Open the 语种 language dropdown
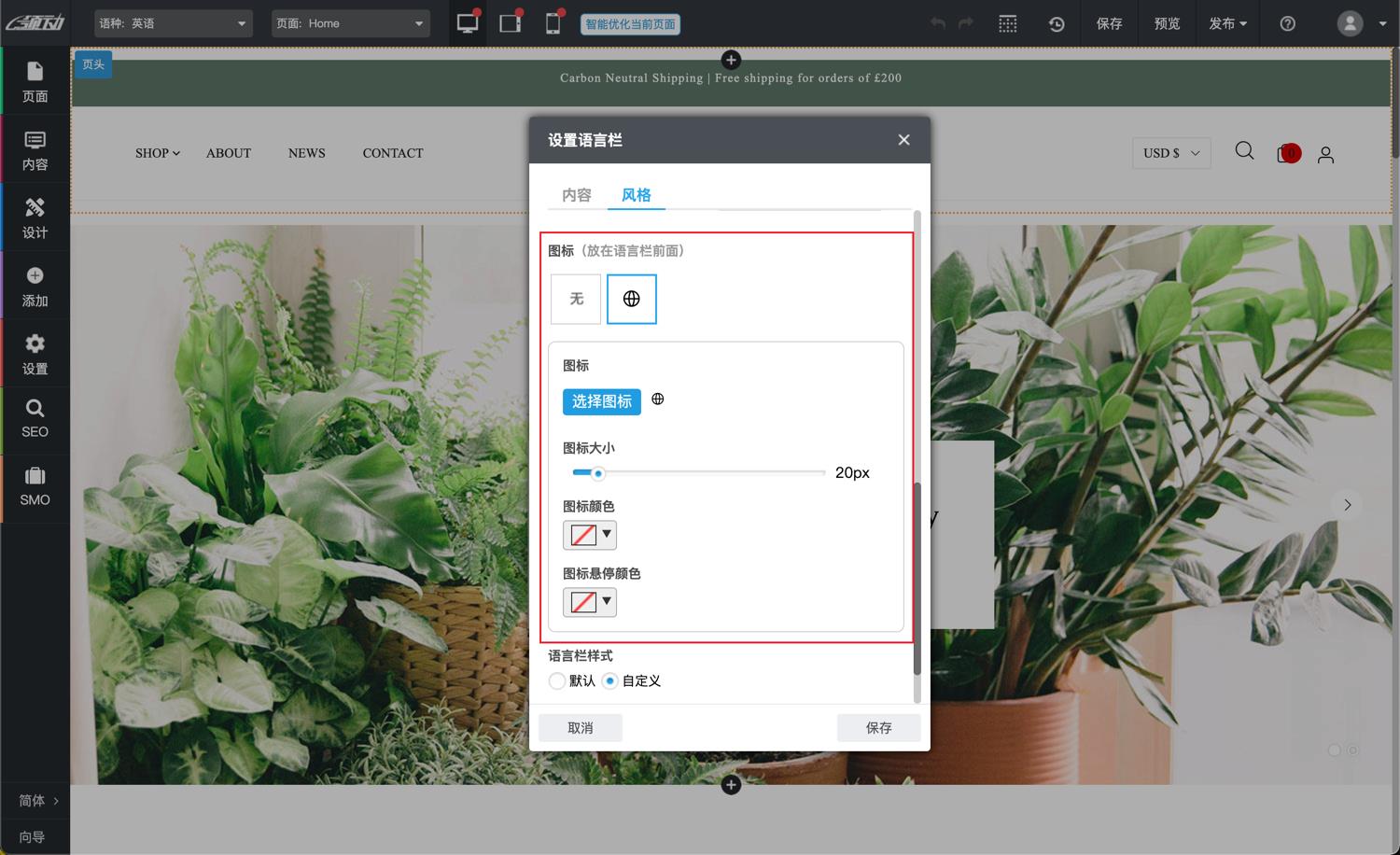This screenshot has height=855, width=1400. coord(173,23)
